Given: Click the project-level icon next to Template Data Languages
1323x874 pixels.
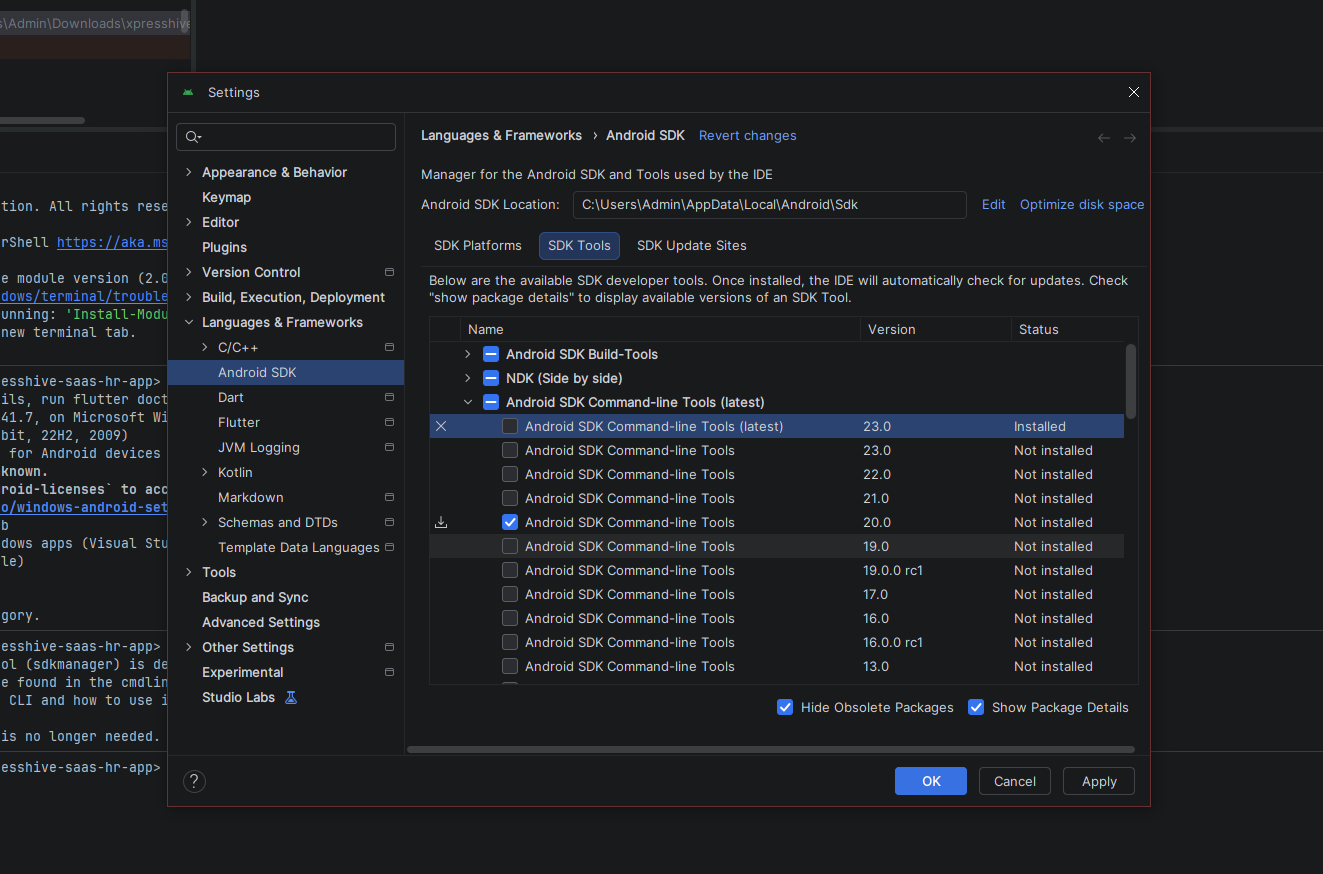Looking at the screenshot, I should 389,547.
